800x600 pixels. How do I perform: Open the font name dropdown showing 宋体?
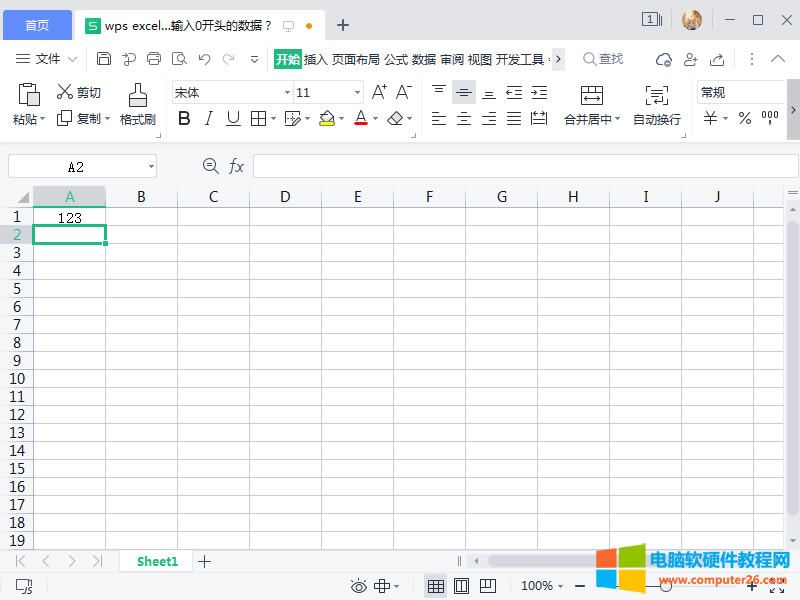click(x=285, y=91)
